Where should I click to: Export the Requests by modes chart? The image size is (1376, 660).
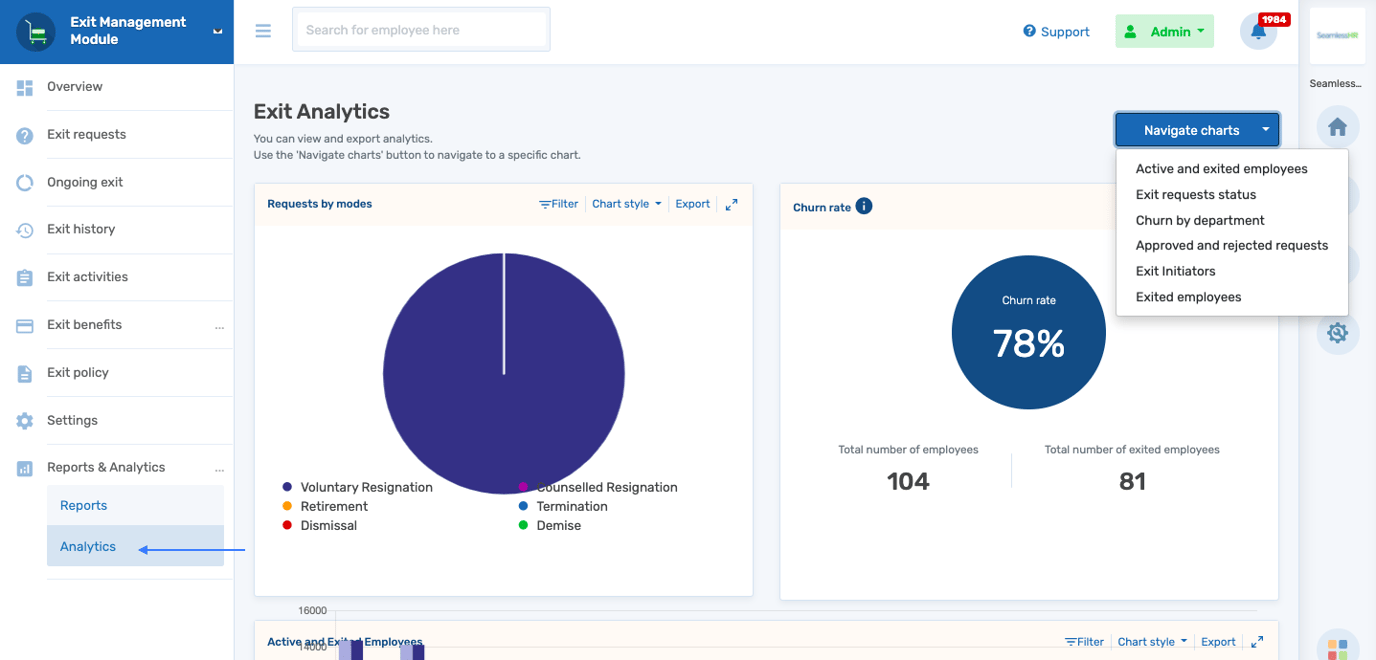(x=692, y=203)
